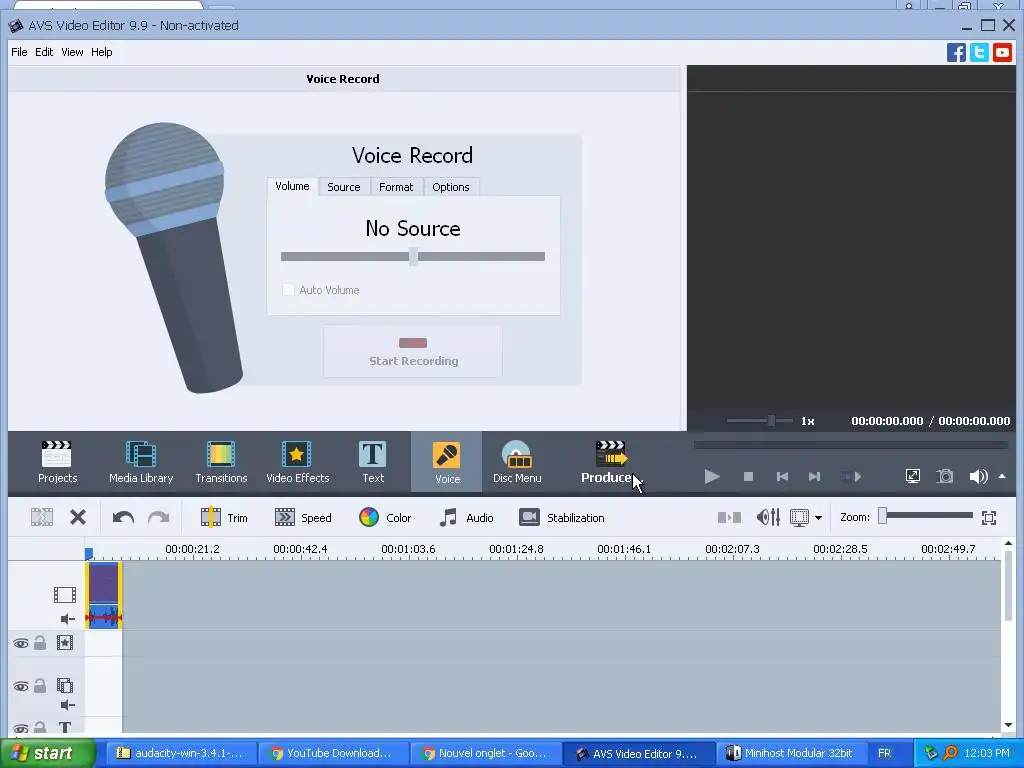Switch to Minihost Modular 32bit taskbar window

[790, 753]
